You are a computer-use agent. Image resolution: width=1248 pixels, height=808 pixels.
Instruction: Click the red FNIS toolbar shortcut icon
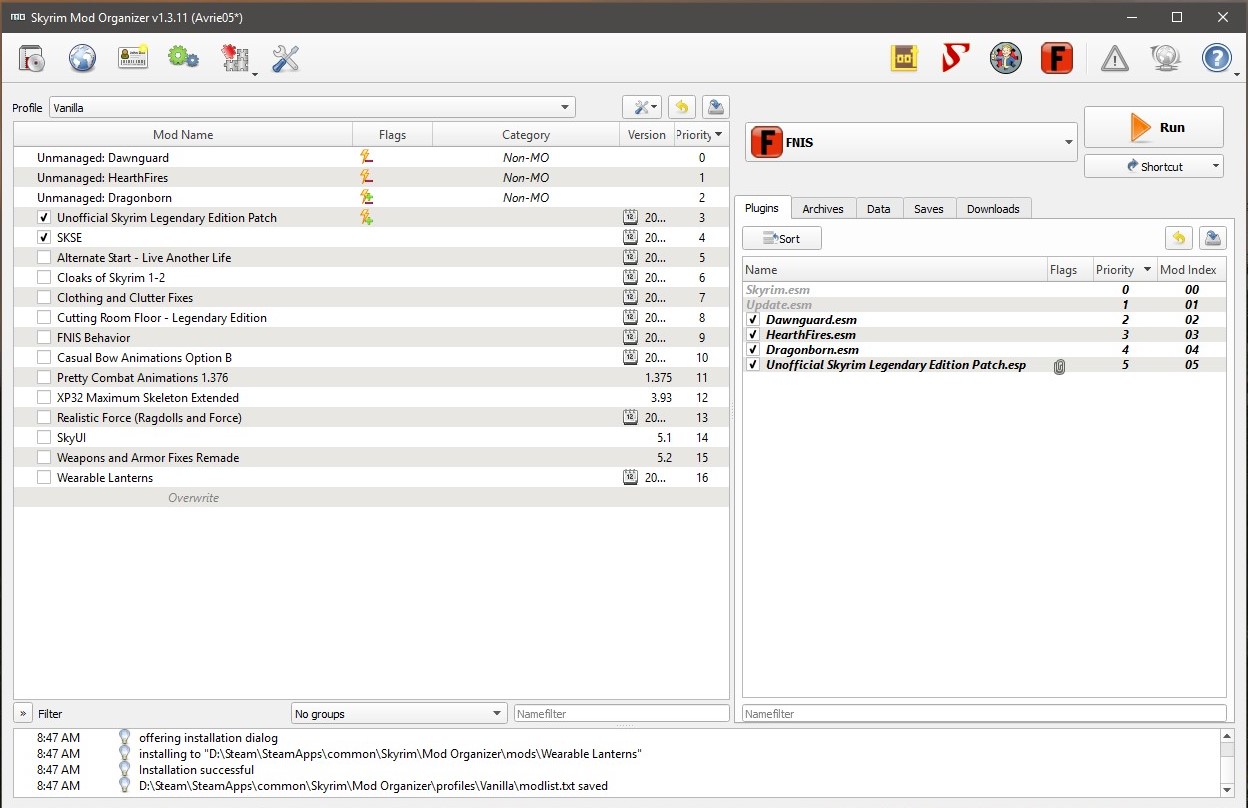(1056, 59)
